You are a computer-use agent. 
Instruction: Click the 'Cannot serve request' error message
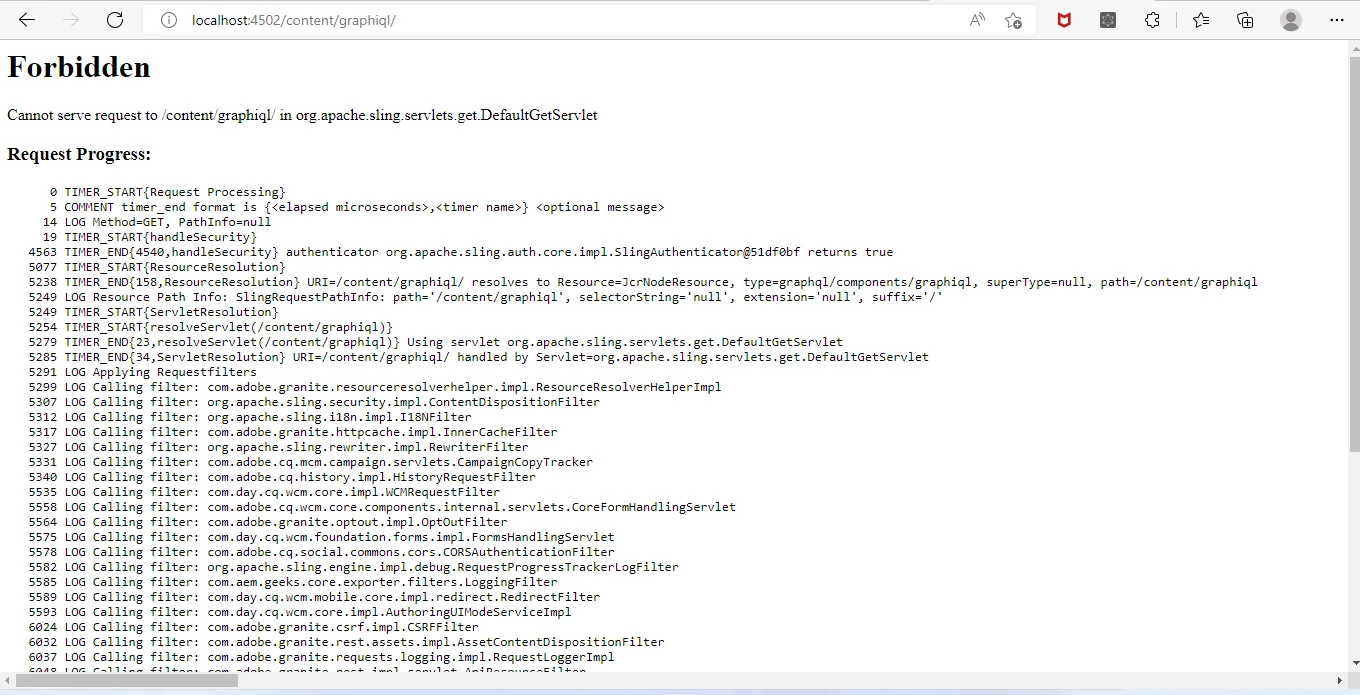[x=302, y=115]
